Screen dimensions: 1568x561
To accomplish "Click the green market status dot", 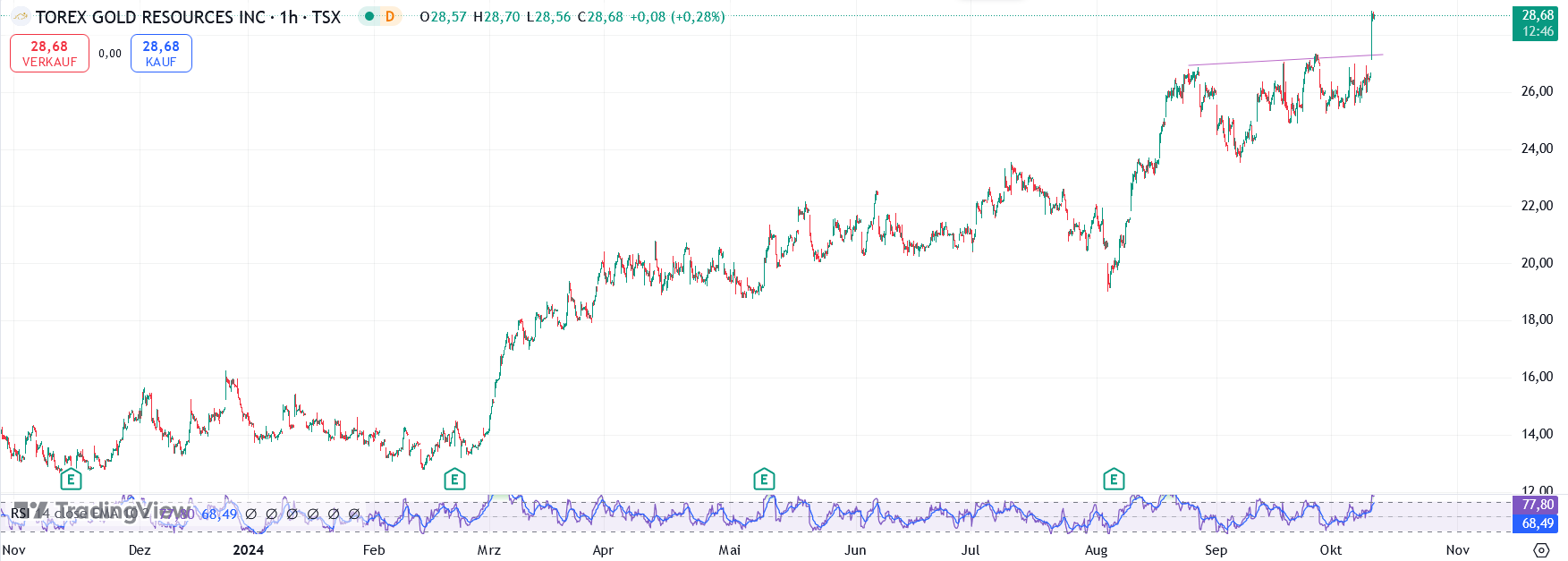I will pyautogui.click(x=369, y=16).
